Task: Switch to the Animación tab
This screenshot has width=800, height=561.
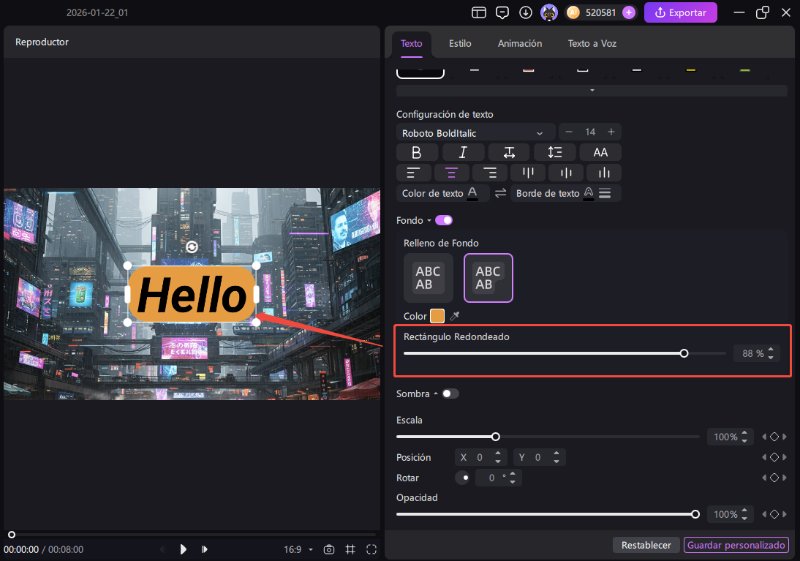Action: click(x=519, y=44)
